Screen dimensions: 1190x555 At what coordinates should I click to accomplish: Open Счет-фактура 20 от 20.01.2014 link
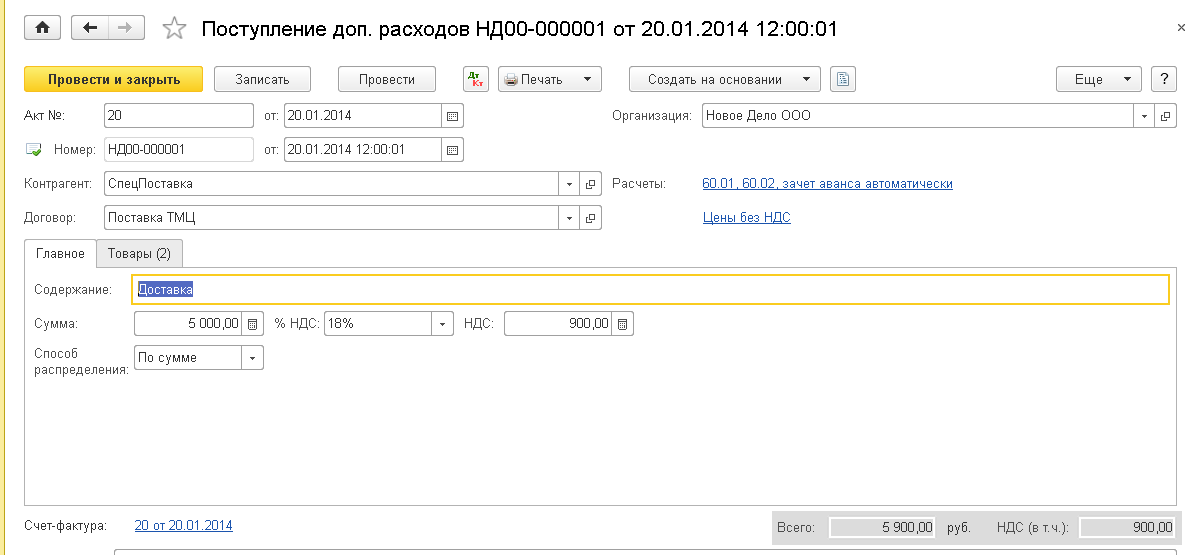tap(183, 525)
